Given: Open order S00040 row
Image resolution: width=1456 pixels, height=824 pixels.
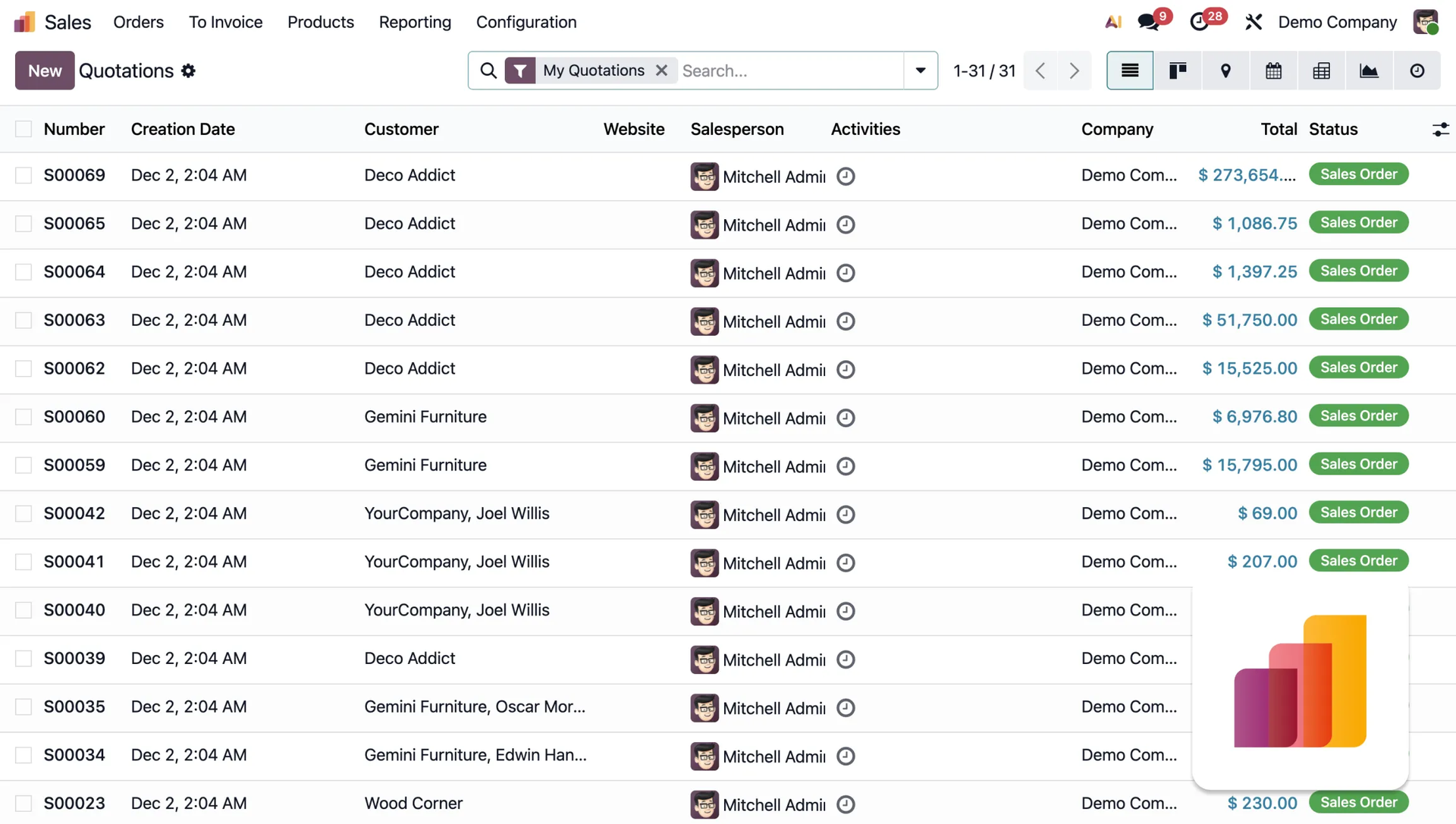Looking at the screenshot, I should coord(728,611).
